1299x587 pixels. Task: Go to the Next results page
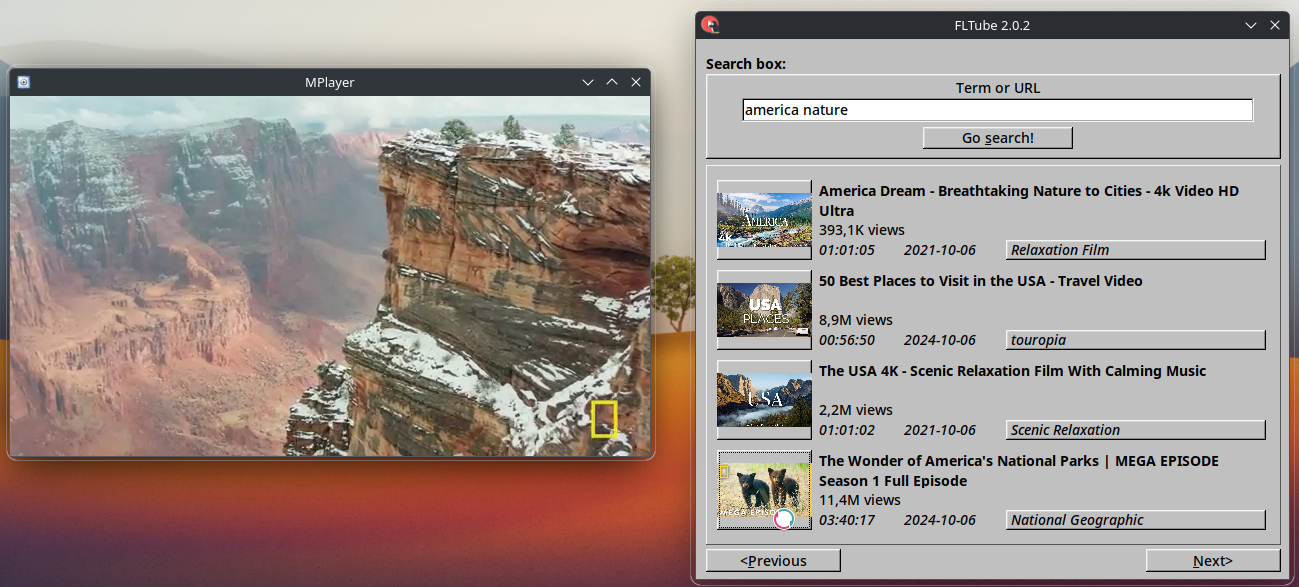coord(1212,560)
